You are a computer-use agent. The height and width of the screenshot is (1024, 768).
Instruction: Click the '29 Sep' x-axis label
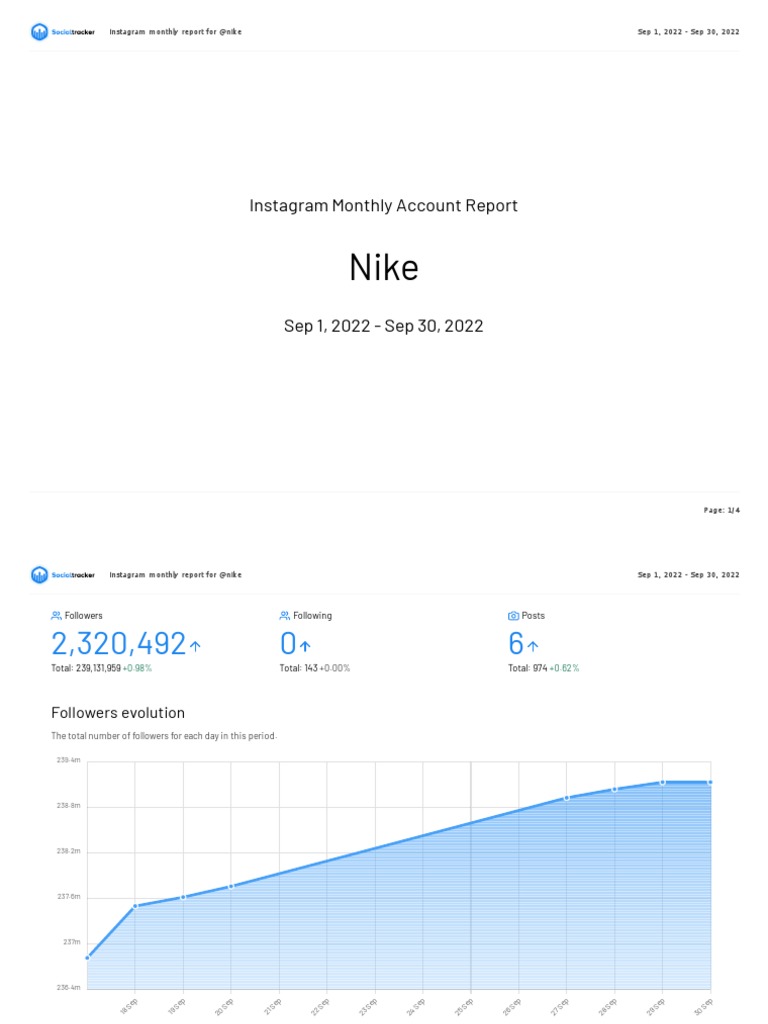656,1006
